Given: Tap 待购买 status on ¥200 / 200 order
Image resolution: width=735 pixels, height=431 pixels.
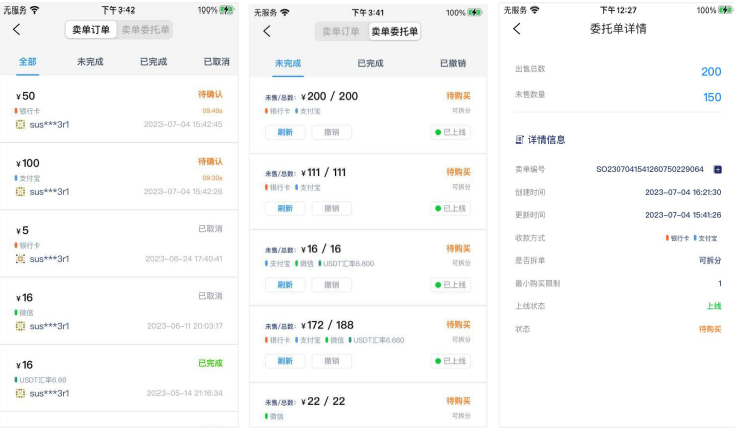Looking at the screenshot, I should click(458, 96).
